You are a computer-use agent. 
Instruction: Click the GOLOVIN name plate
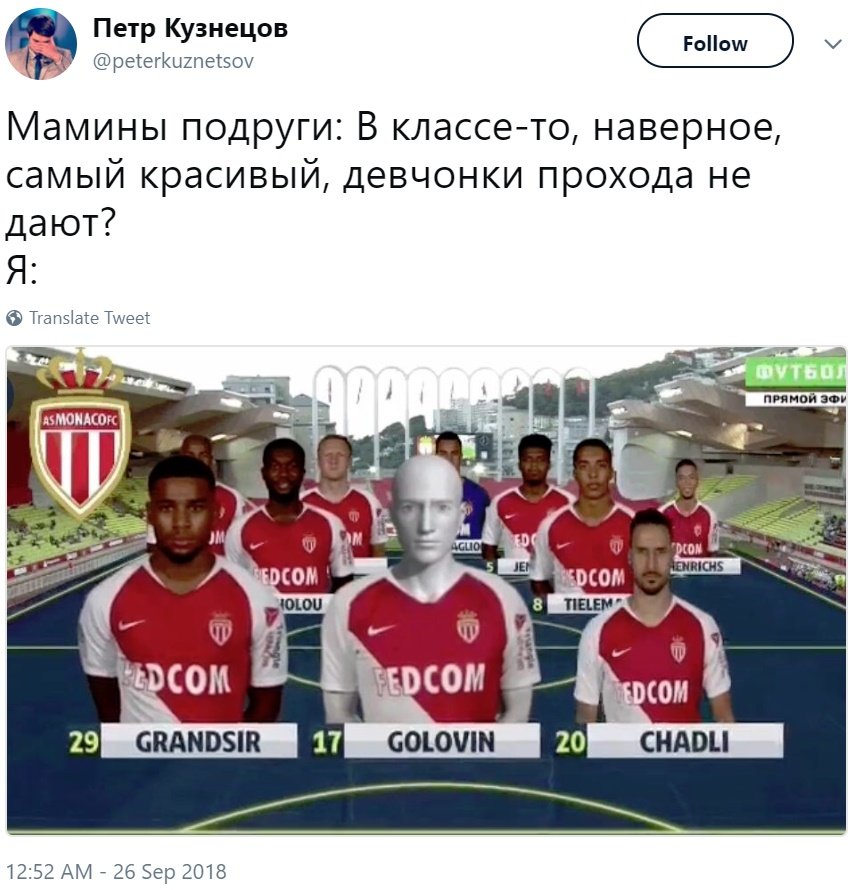[x=441, y=741]
